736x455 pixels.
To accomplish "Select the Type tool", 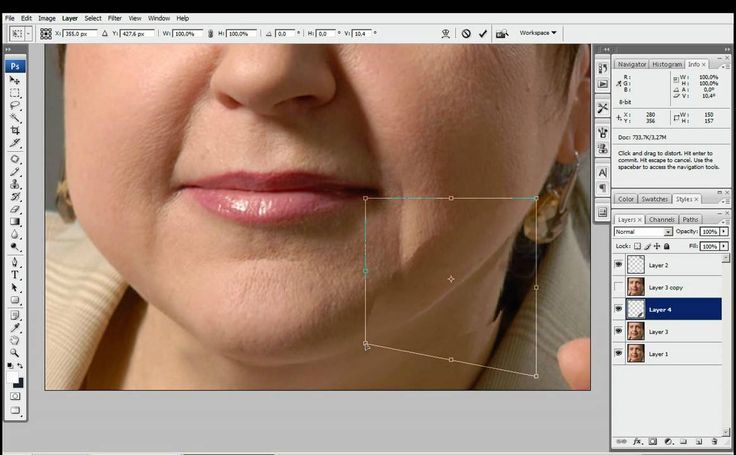I will click(15, 275).
